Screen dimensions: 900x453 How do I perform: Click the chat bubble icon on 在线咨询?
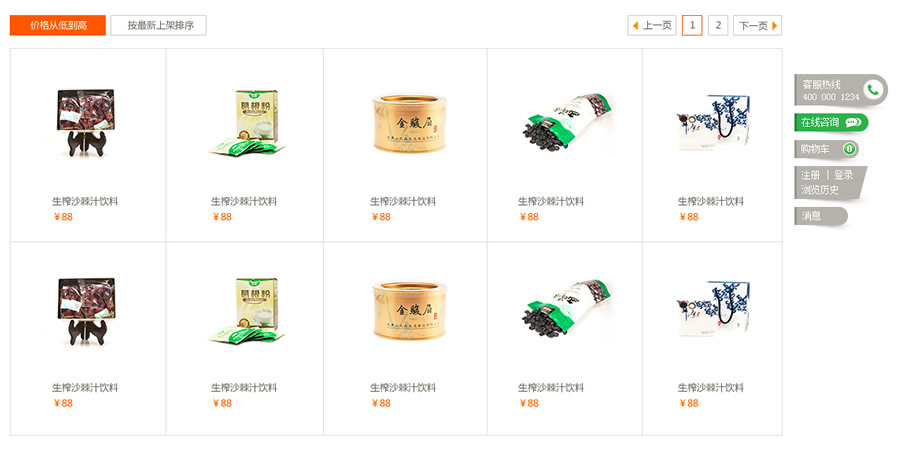pos(854,122)
